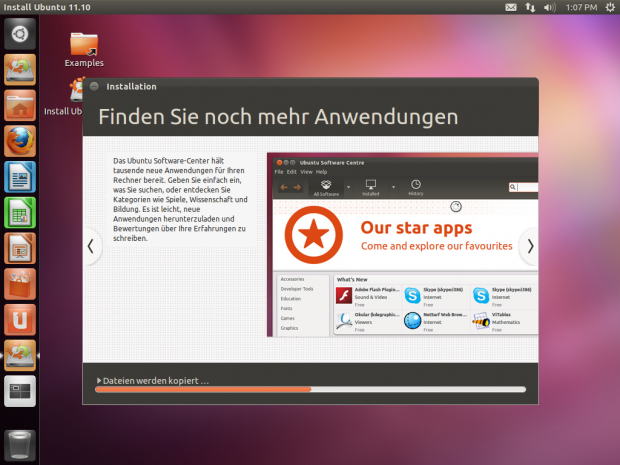
Task: Open the network connection indicator
Action: click(530, 7)
